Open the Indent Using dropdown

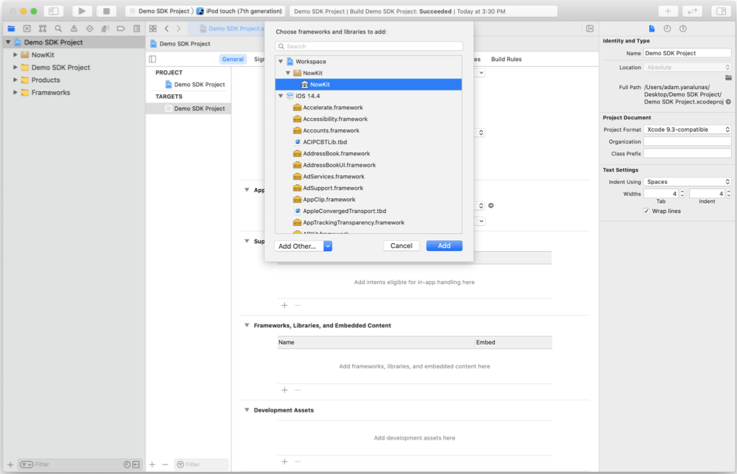pos(687,182)
